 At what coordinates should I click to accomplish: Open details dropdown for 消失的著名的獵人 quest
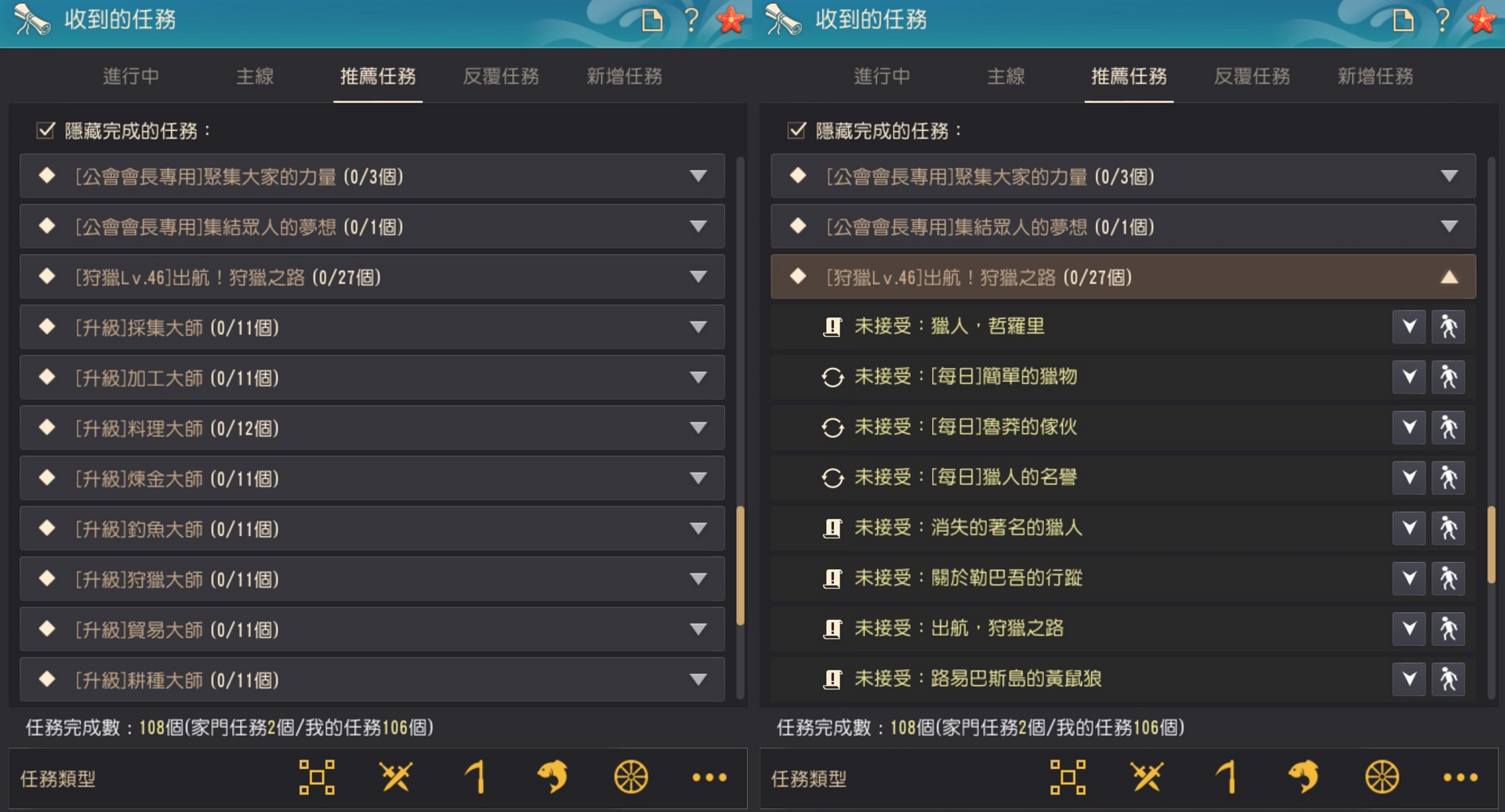click(x=1409, y=528)
